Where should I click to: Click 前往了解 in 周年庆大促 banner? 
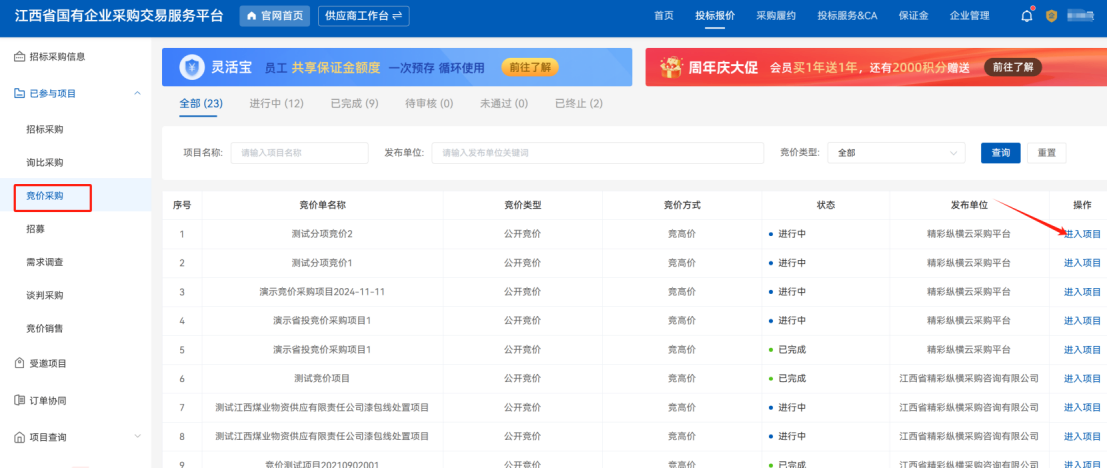click(1012, 68)
